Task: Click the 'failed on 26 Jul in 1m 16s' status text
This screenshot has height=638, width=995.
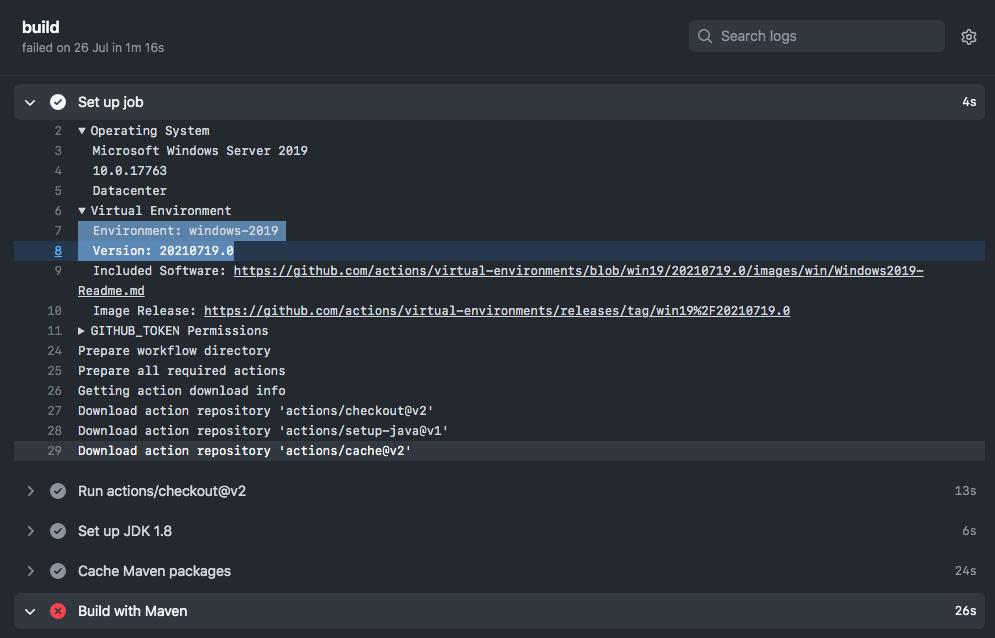Action: [93, 48]
